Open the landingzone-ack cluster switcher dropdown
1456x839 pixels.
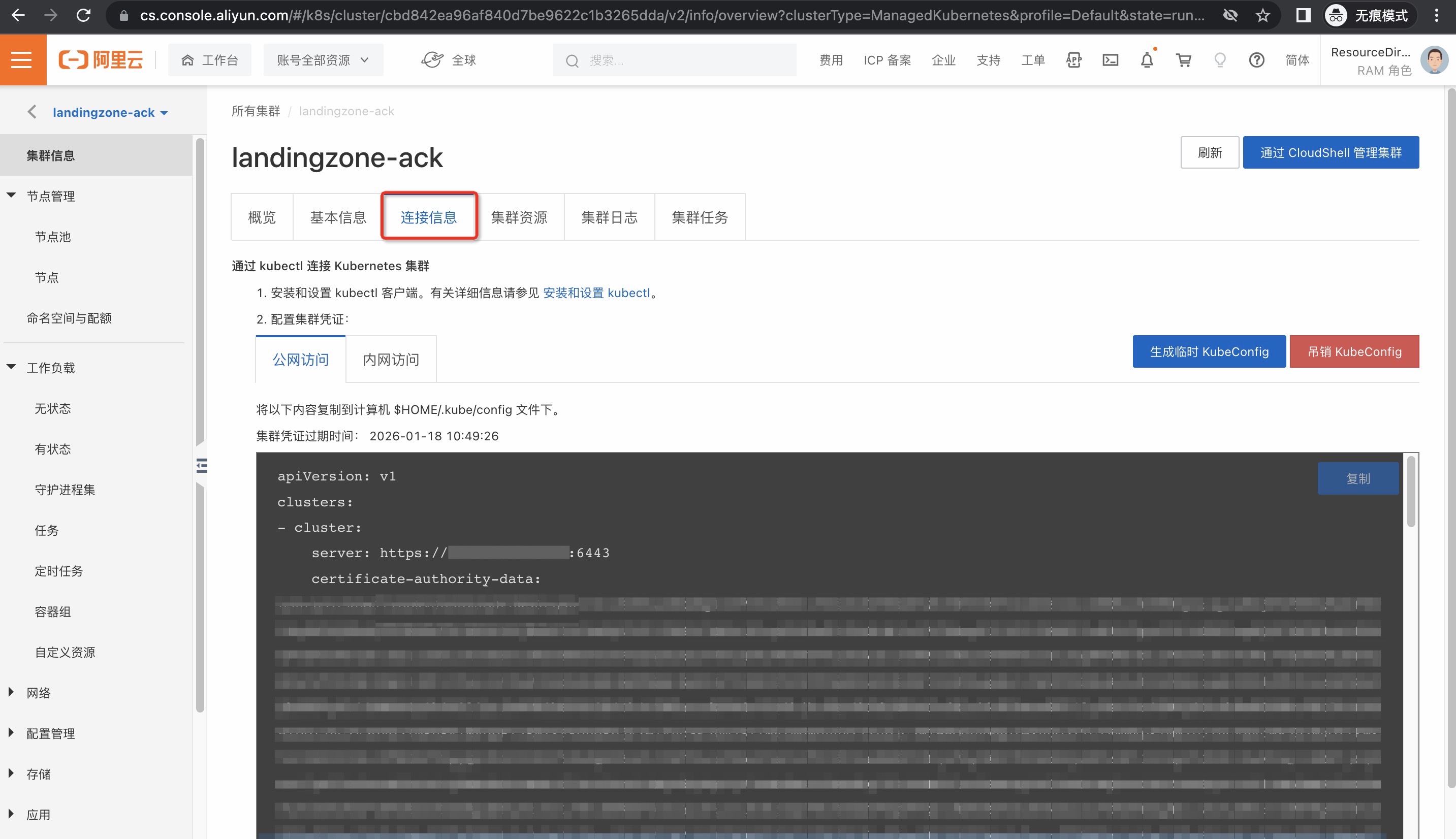pyautogui.click(x=110, y=112)
